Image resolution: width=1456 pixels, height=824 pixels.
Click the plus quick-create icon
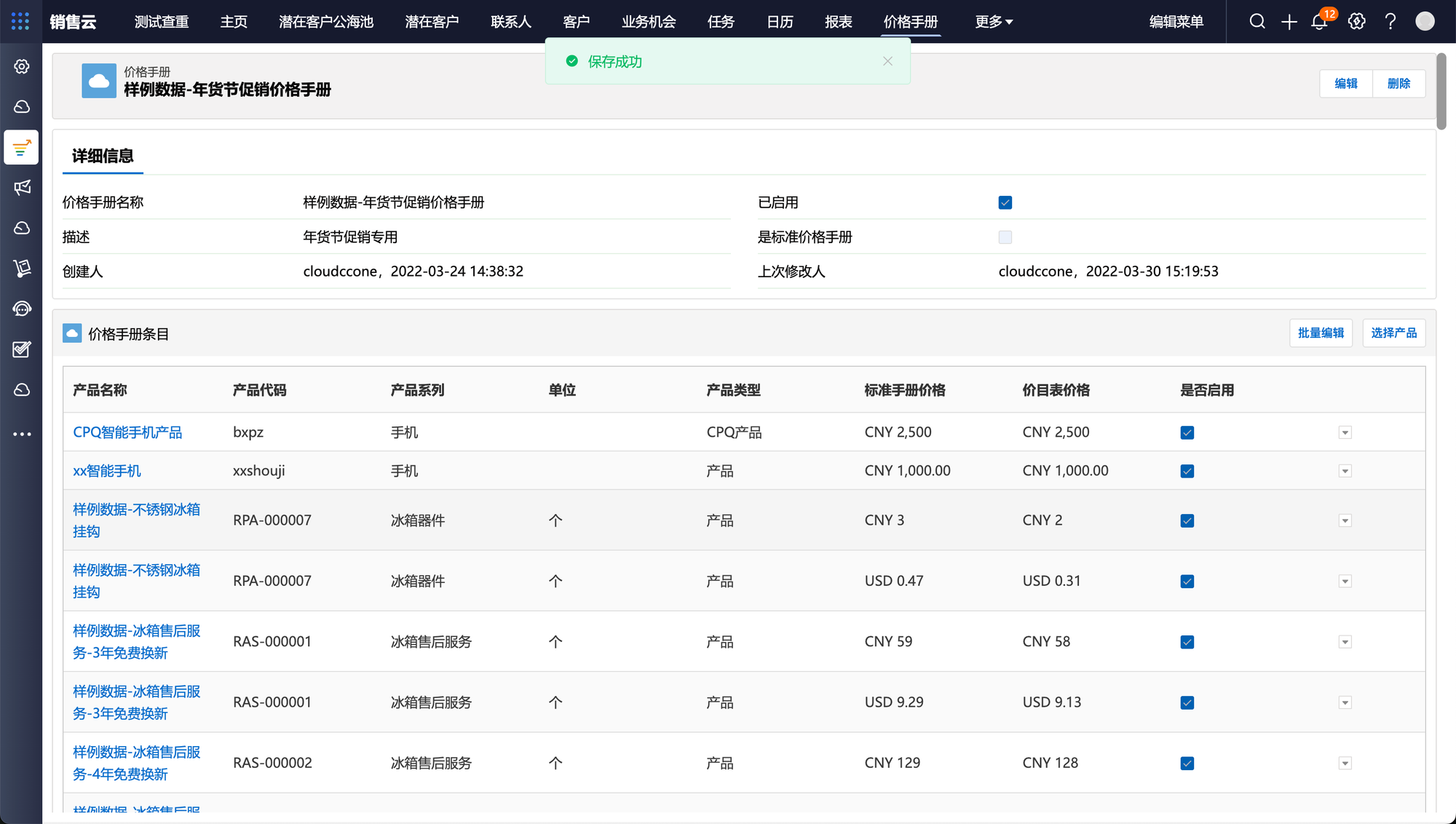[x=1289, y=22]
